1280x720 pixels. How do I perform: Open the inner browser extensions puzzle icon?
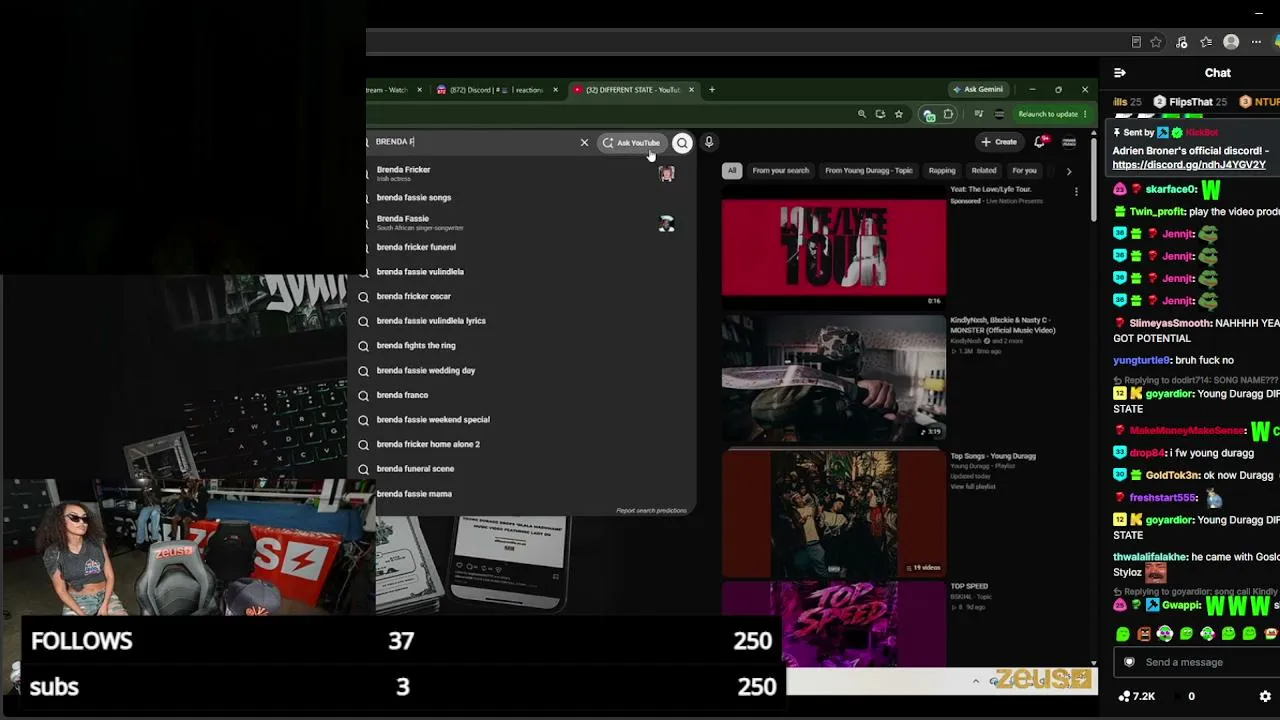[x=948, y=114]
